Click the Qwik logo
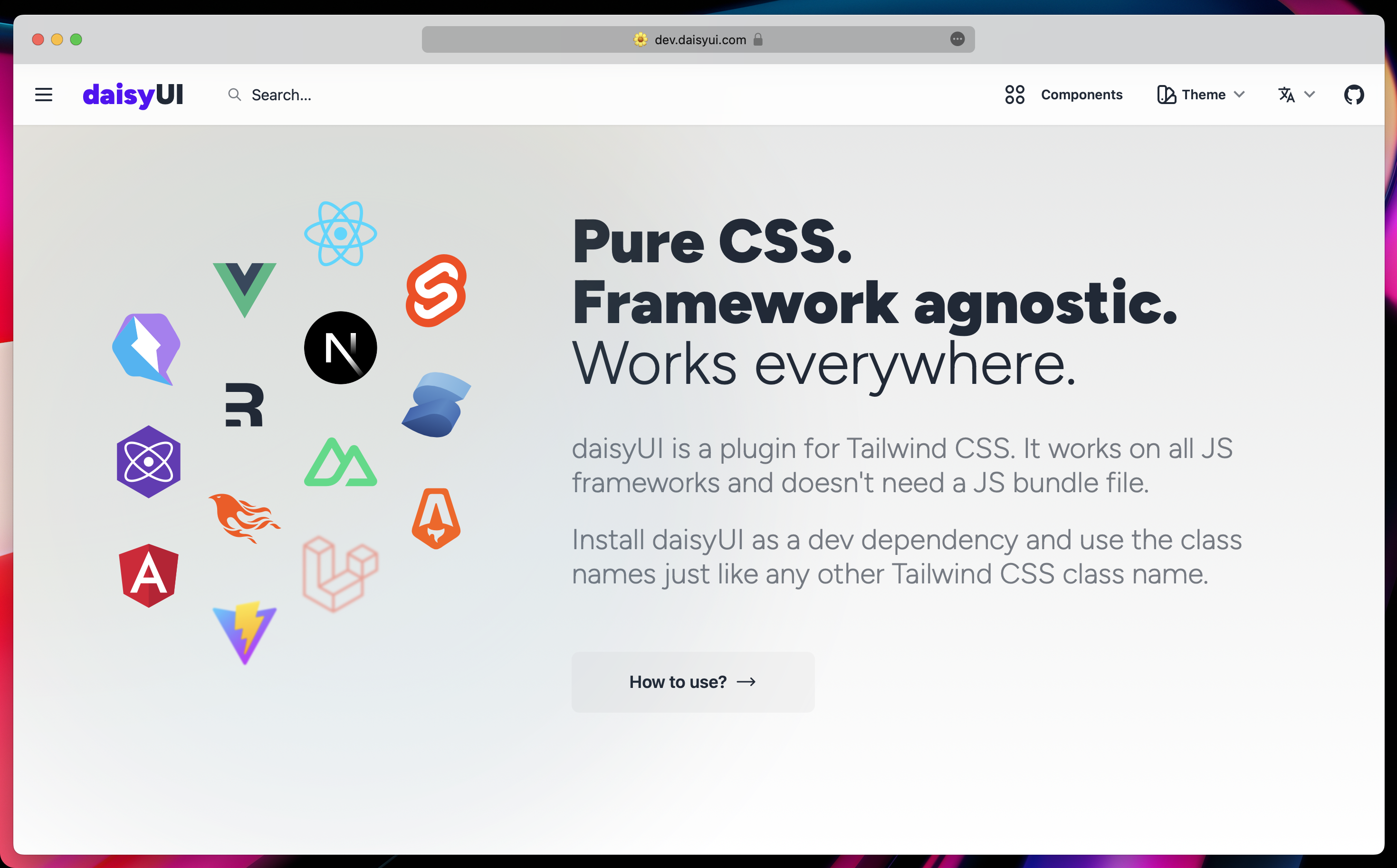This screenshot has width=1397, height=868. [x=147, y=349]
